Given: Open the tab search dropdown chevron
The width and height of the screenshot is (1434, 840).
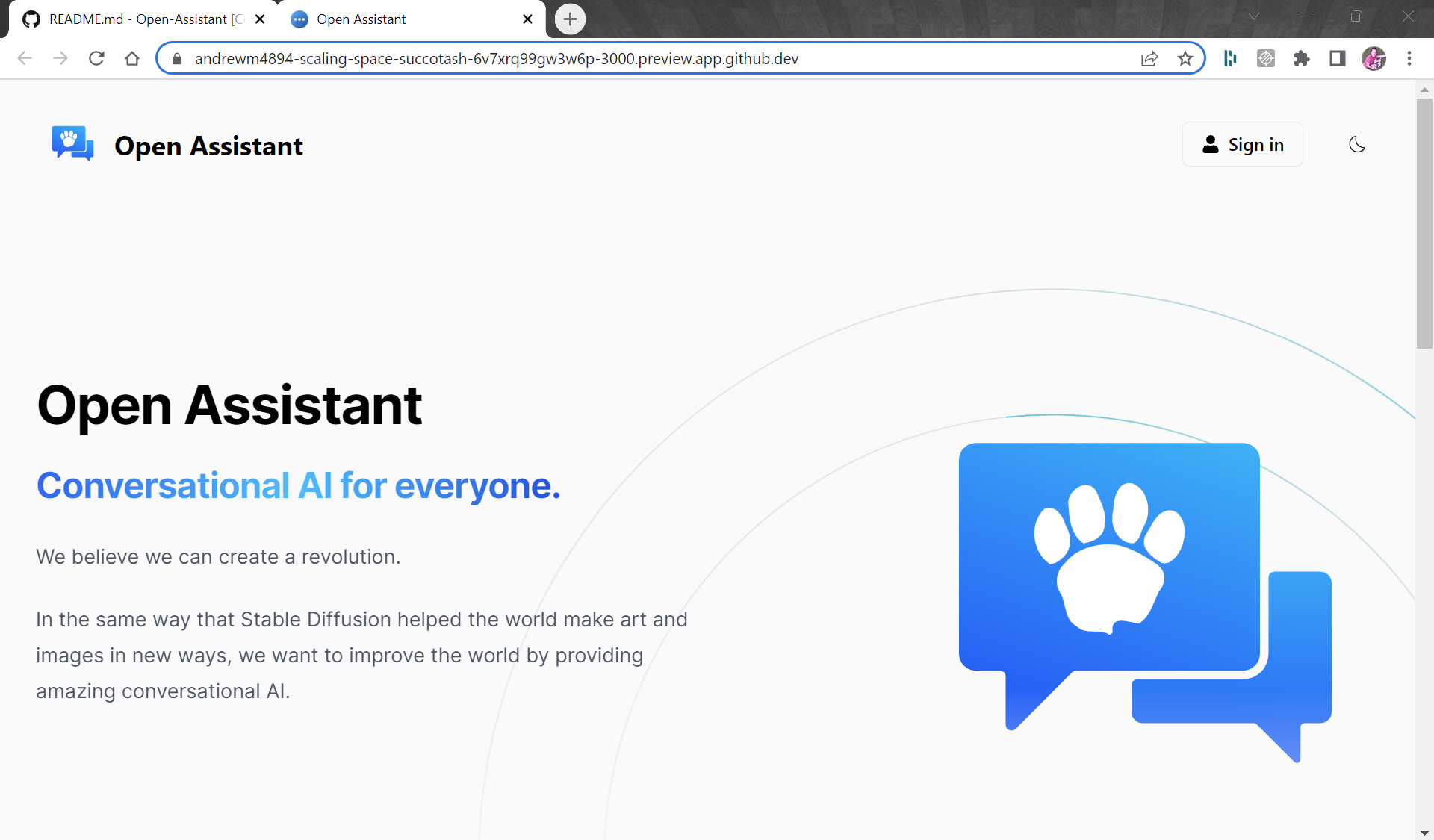Looking at the screenshot, I should coord(1254,16).
